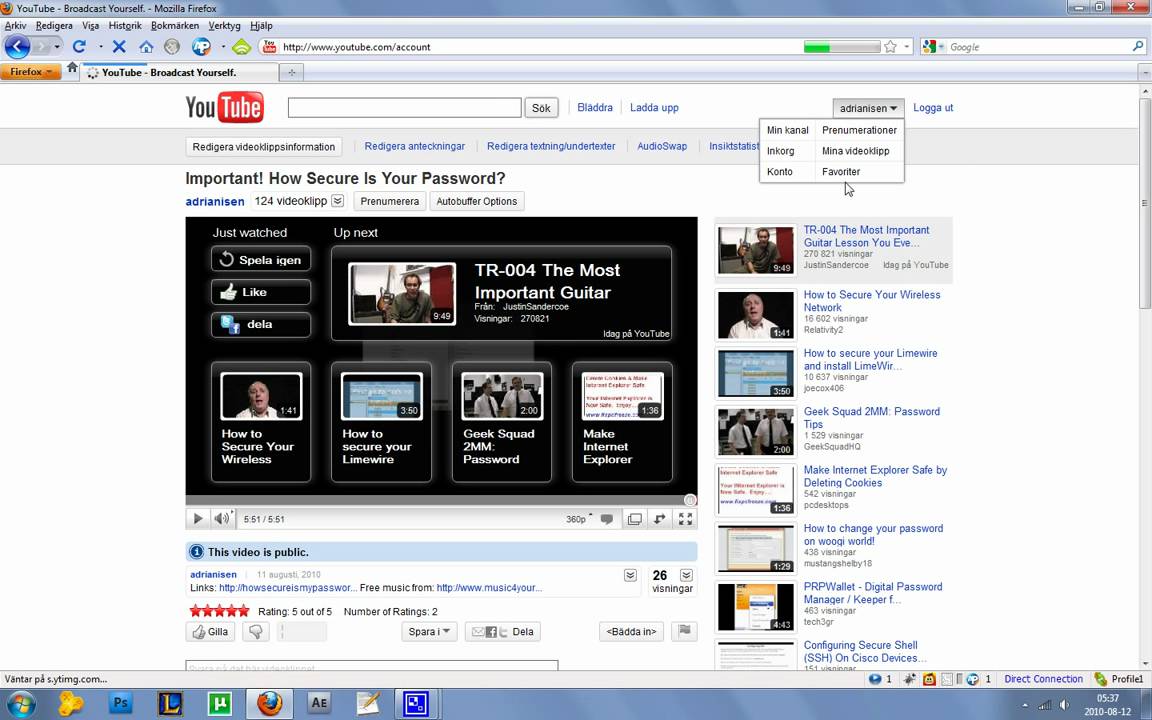Mute the video with the speaker icon

coord(221,519)
